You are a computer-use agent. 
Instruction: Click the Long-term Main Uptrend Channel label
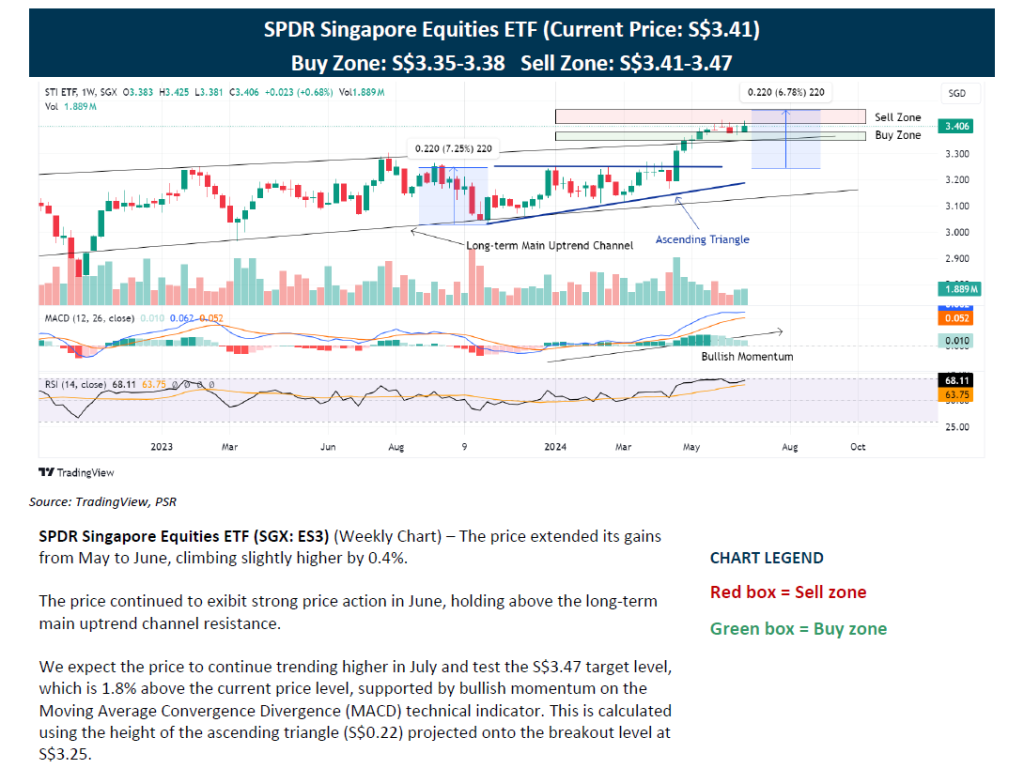tap(549, 245)
